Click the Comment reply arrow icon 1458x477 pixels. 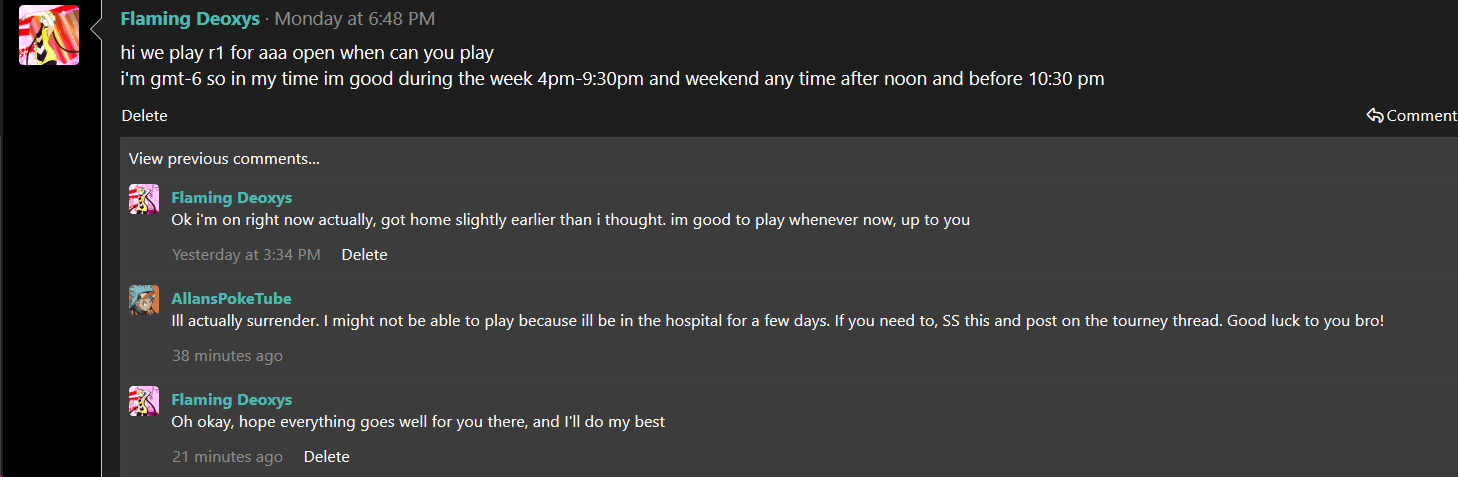coord(1375,116)
